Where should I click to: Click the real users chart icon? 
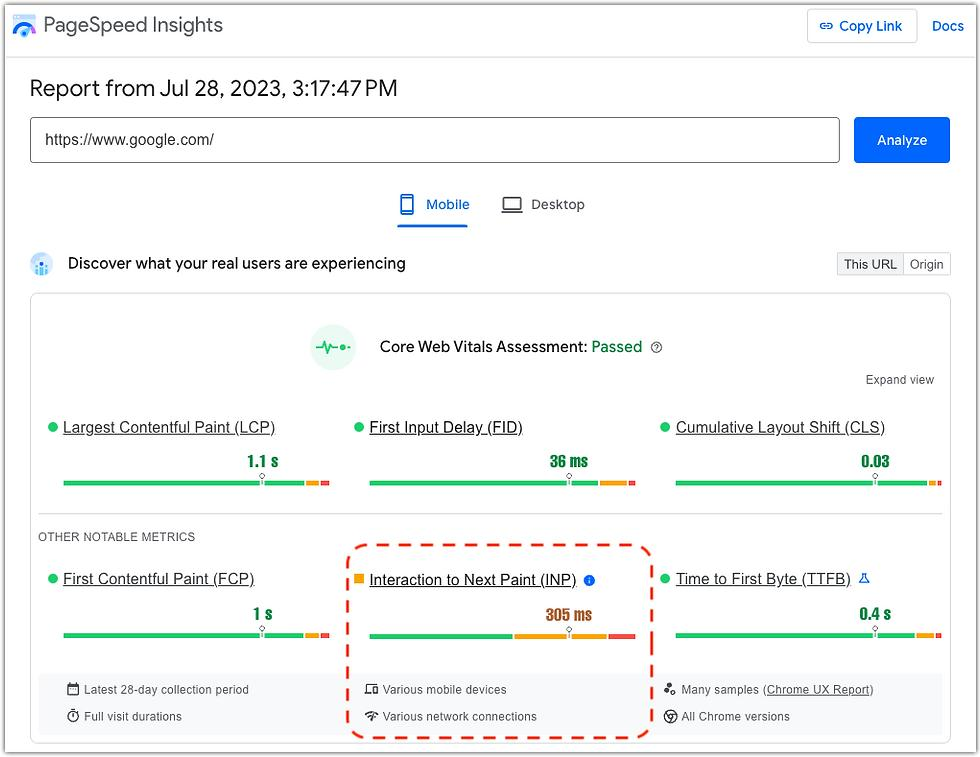tap(41, 264)
